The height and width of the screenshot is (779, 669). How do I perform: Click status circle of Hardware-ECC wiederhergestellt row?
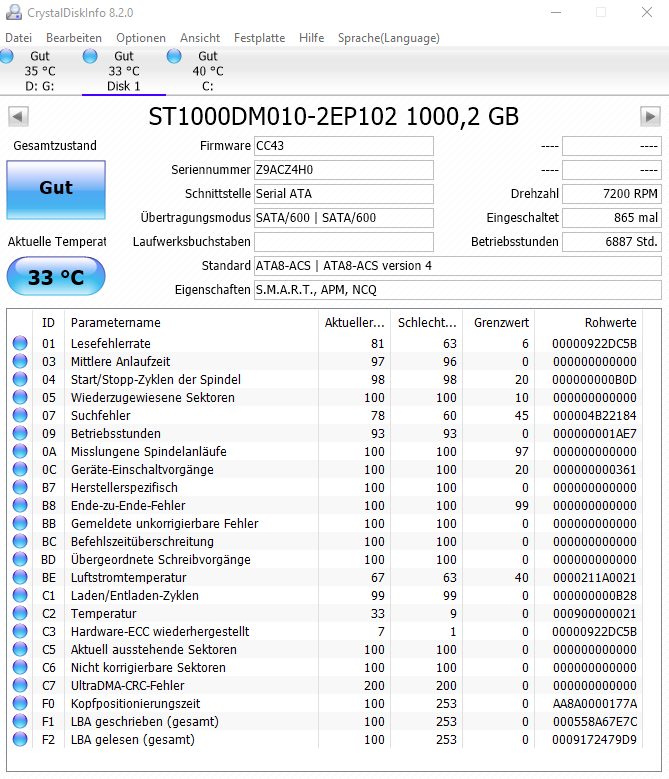pyautogui.click(x=20, y=631)
